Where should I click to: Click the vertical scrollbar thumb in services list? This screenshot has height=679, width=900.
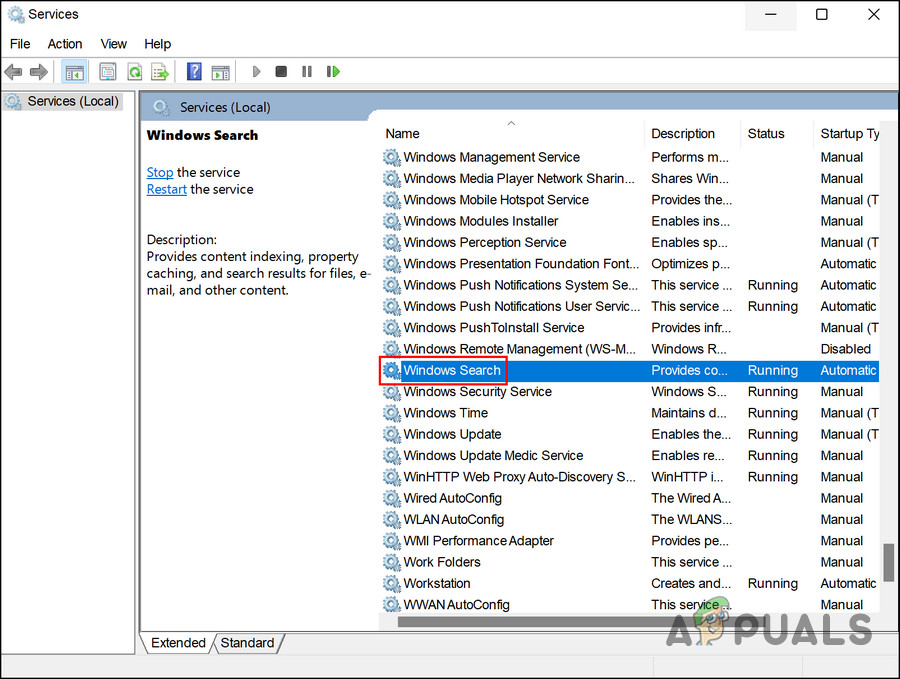(889, 562)
